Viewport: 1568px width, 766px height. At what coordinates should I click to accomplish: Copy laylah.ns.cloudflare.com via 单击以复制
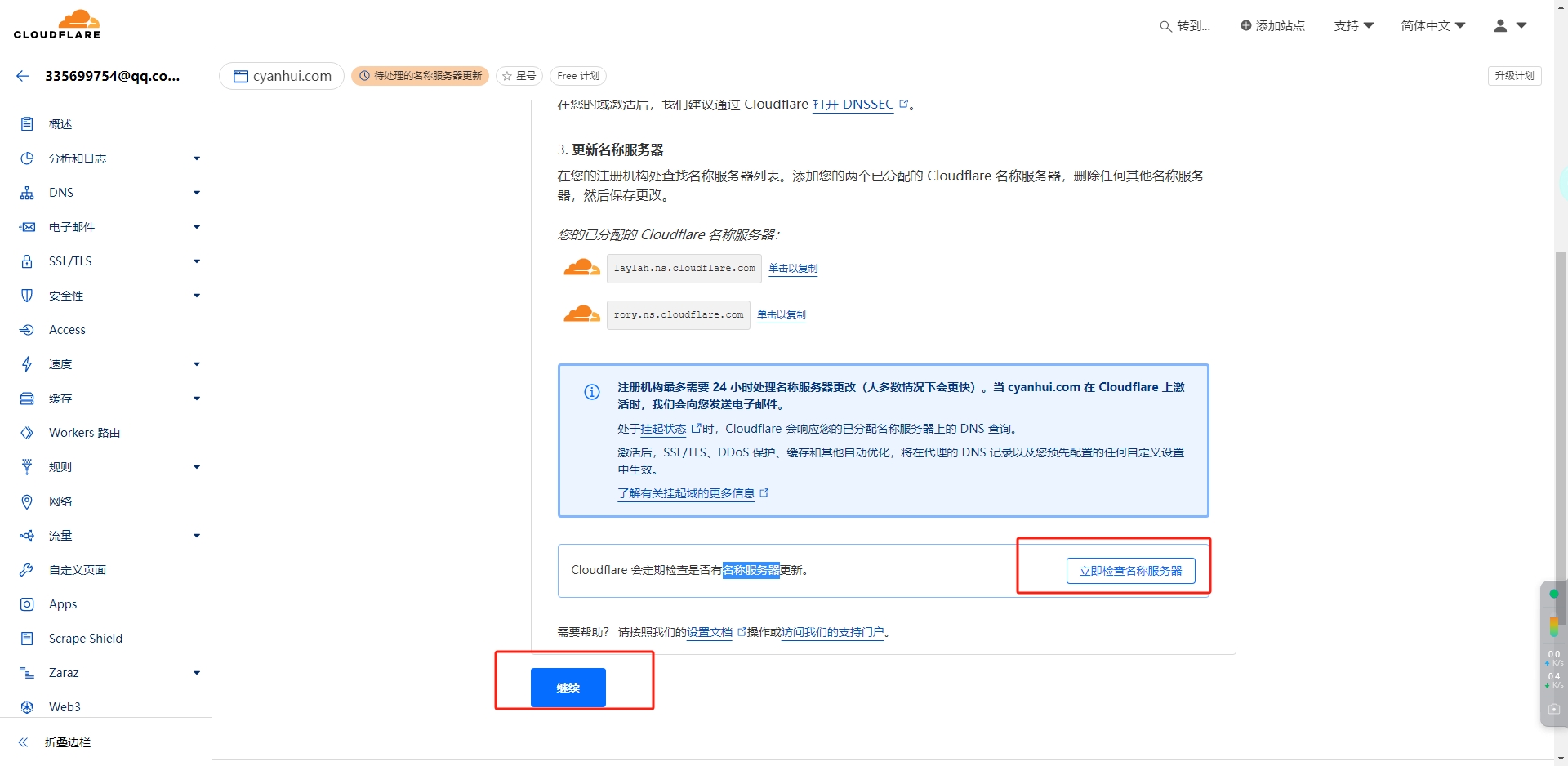point(793,269)
